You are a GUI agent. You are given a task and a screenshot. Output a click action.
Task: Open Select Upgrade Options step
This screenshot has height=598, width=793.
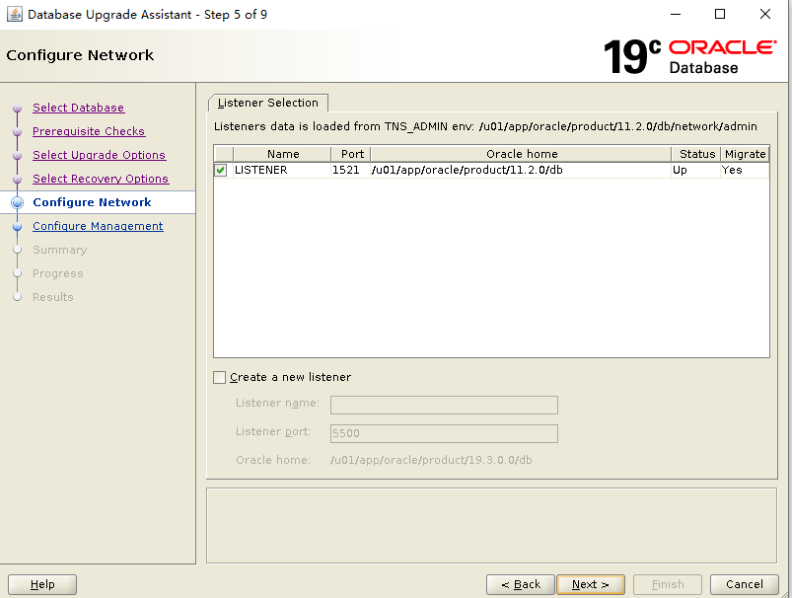pos(99,155)
